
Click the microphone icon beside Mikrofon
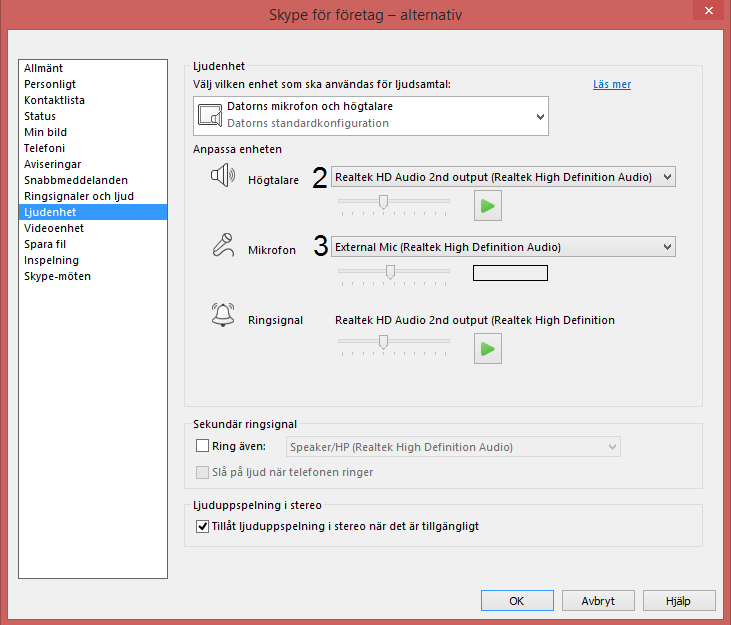223,245
